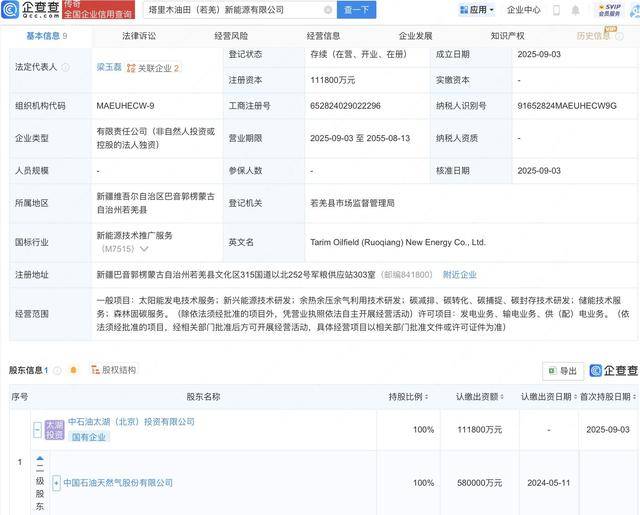Click the 111800万元 registered capital value
640x515 pixels.
click(333, 80)
